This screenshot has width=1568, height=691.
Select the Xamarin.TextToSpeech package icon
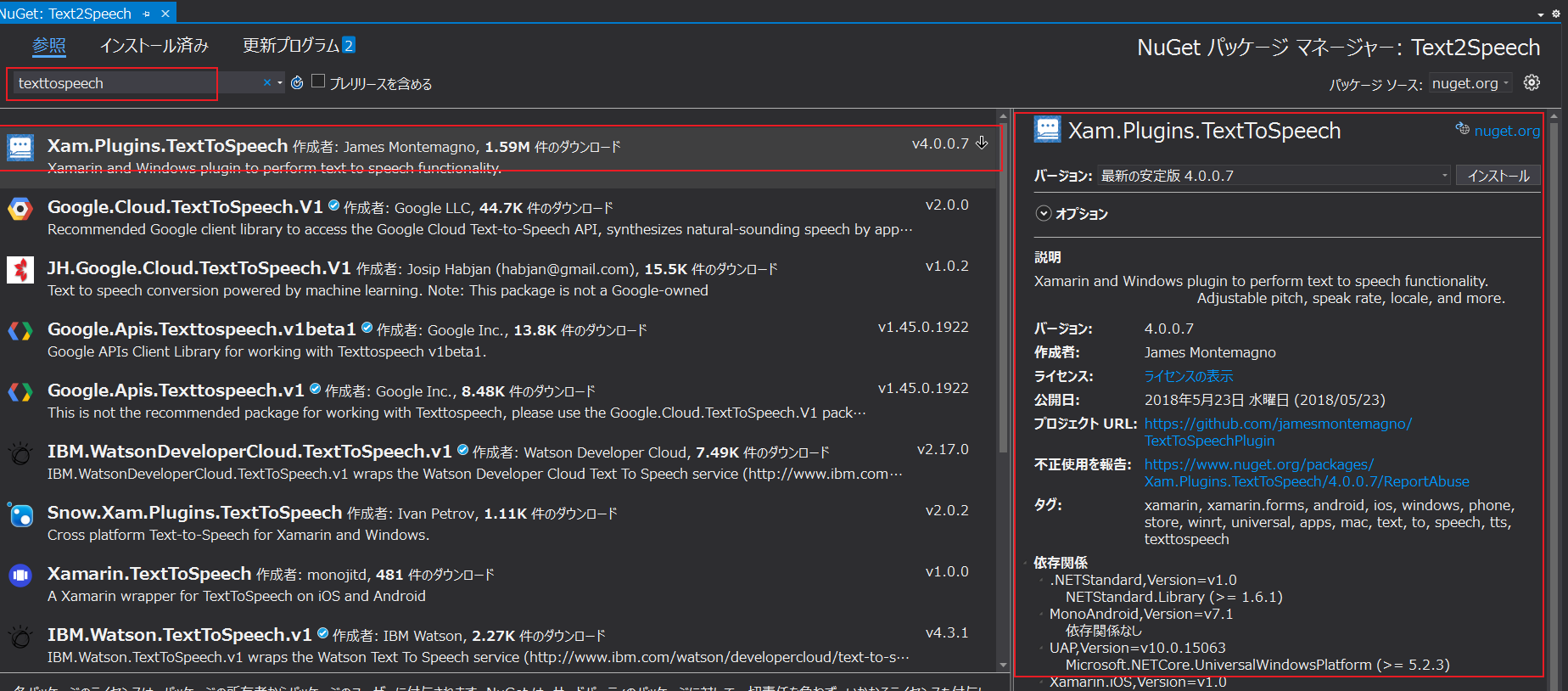click(x=20, y=576)
